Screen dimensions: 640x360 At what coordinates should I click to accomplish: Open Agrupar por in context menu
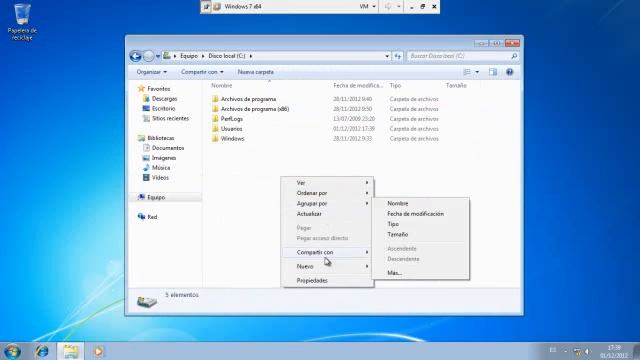(327, 203)
